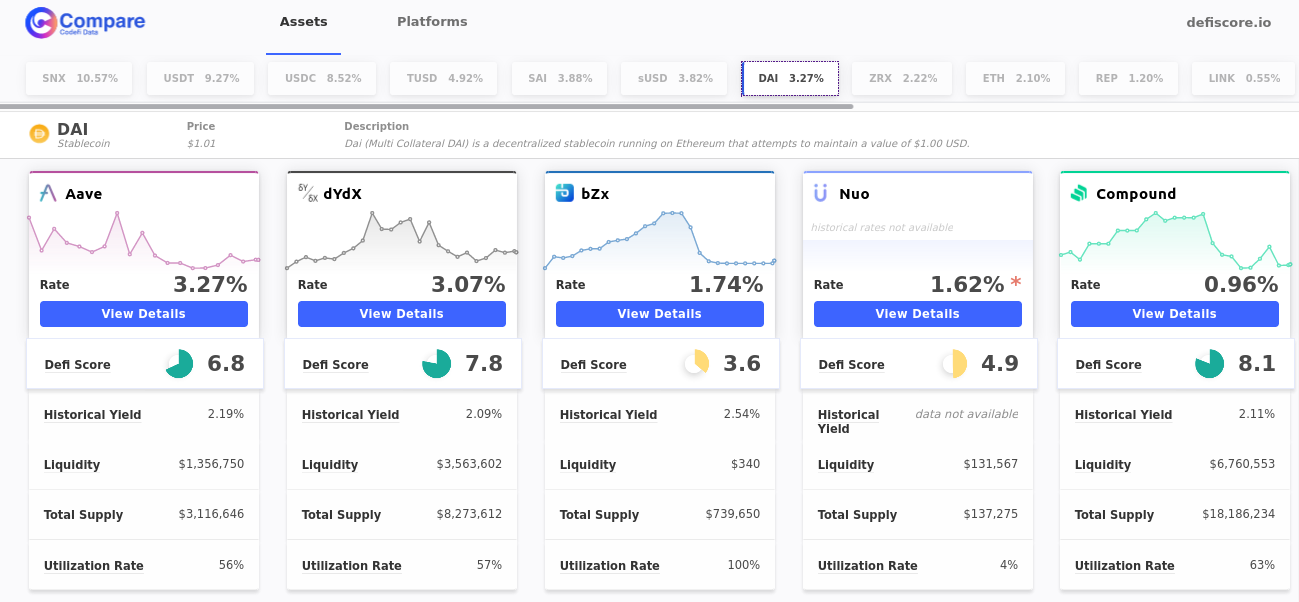Click the Nuo platform logo
The image size is (1299, 602).
pos(821,193)
